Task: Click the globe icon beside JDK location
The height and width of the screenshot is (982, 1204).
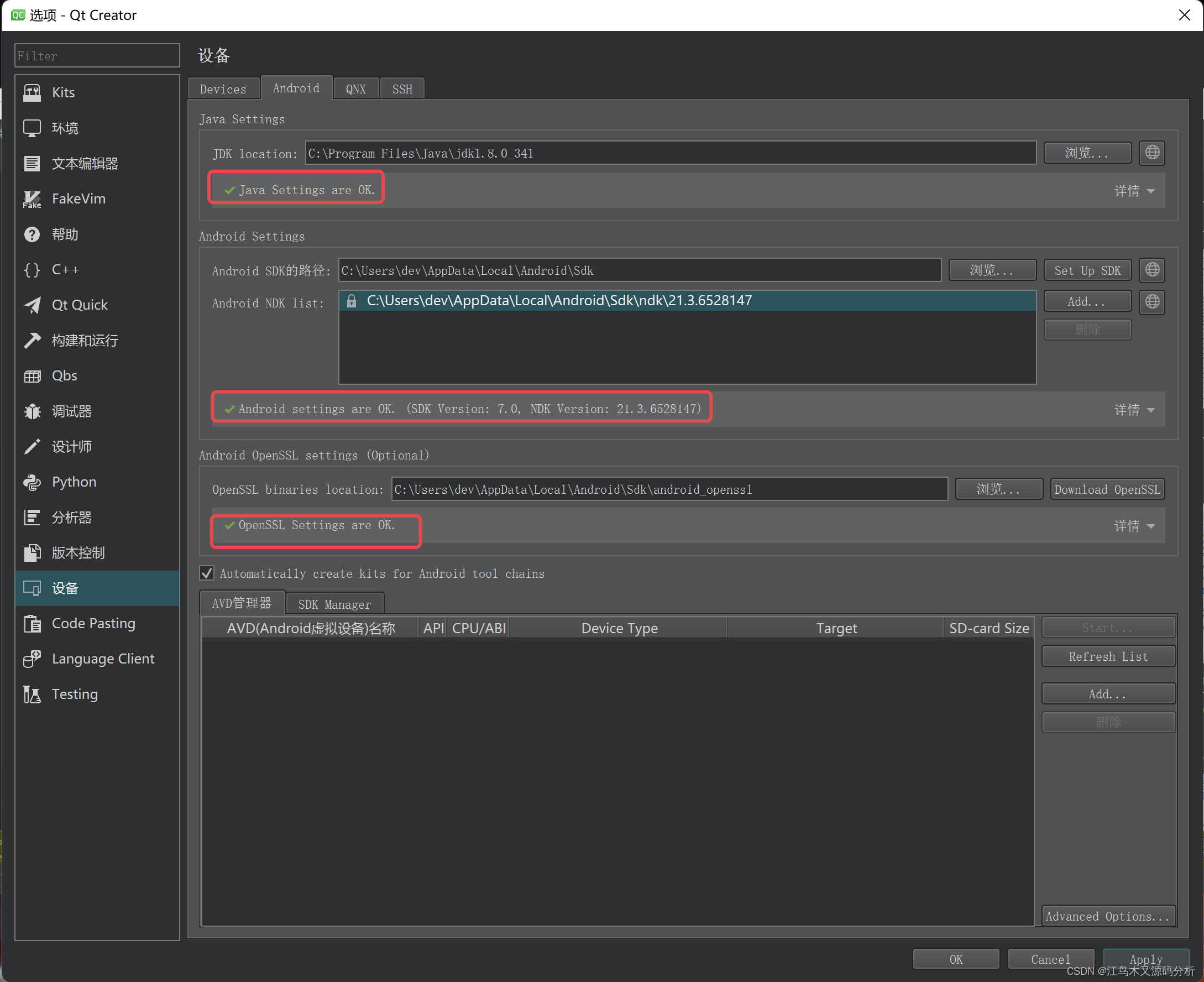Action: 1152,153
